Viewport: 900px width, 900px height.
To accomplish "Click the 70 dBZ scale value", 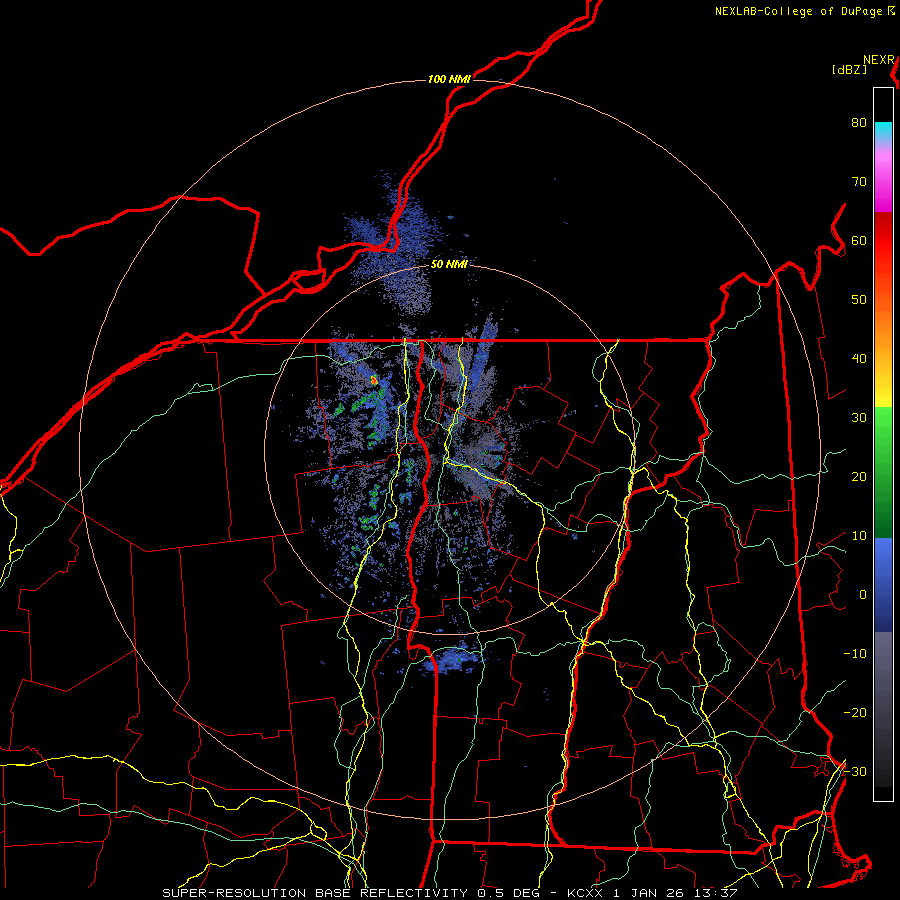I will pyautogui.click(x=859, y=181).
